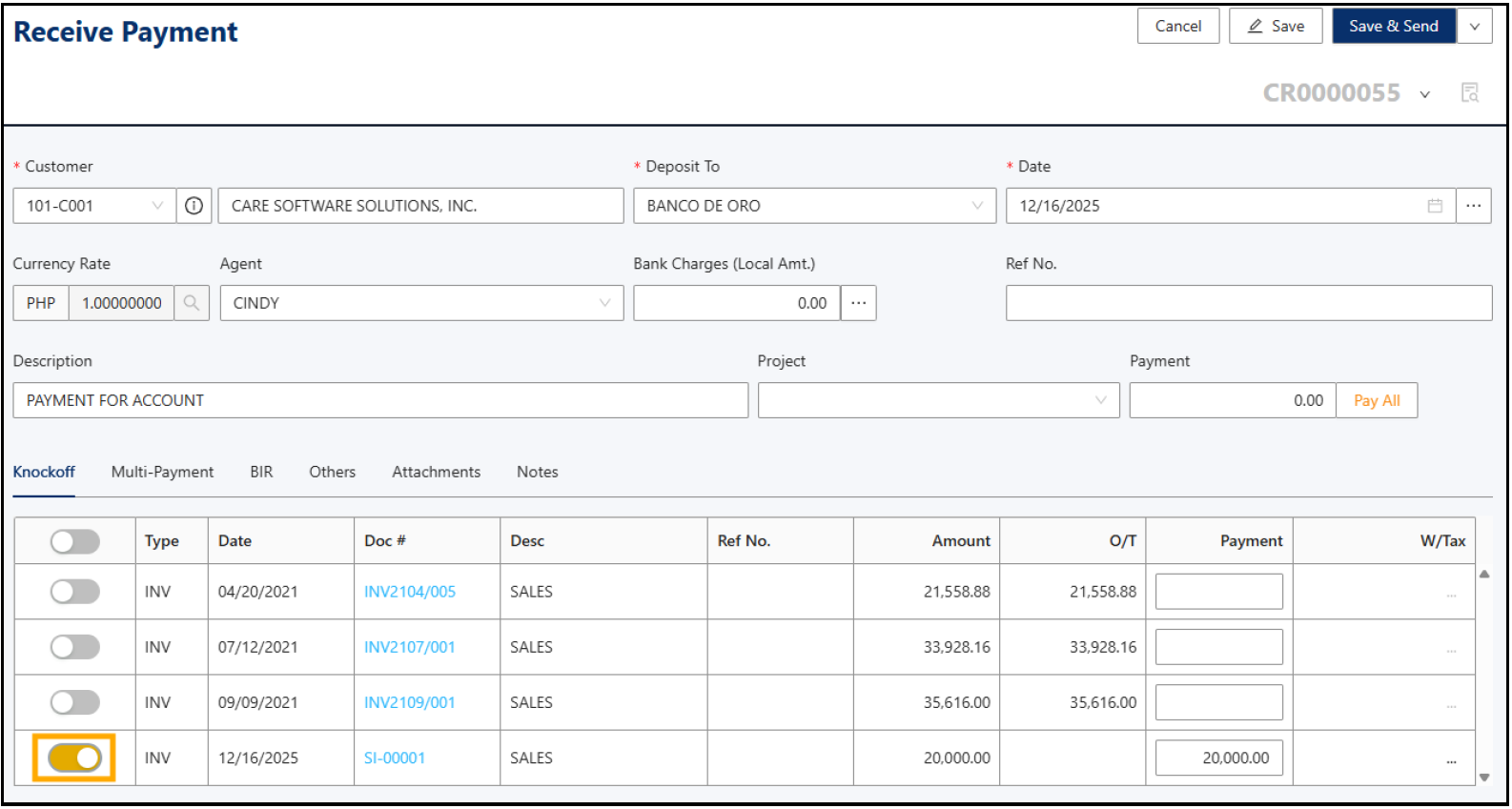Open the BIR tab
The image size is (1512, 809).
click(x=261, y=472)
